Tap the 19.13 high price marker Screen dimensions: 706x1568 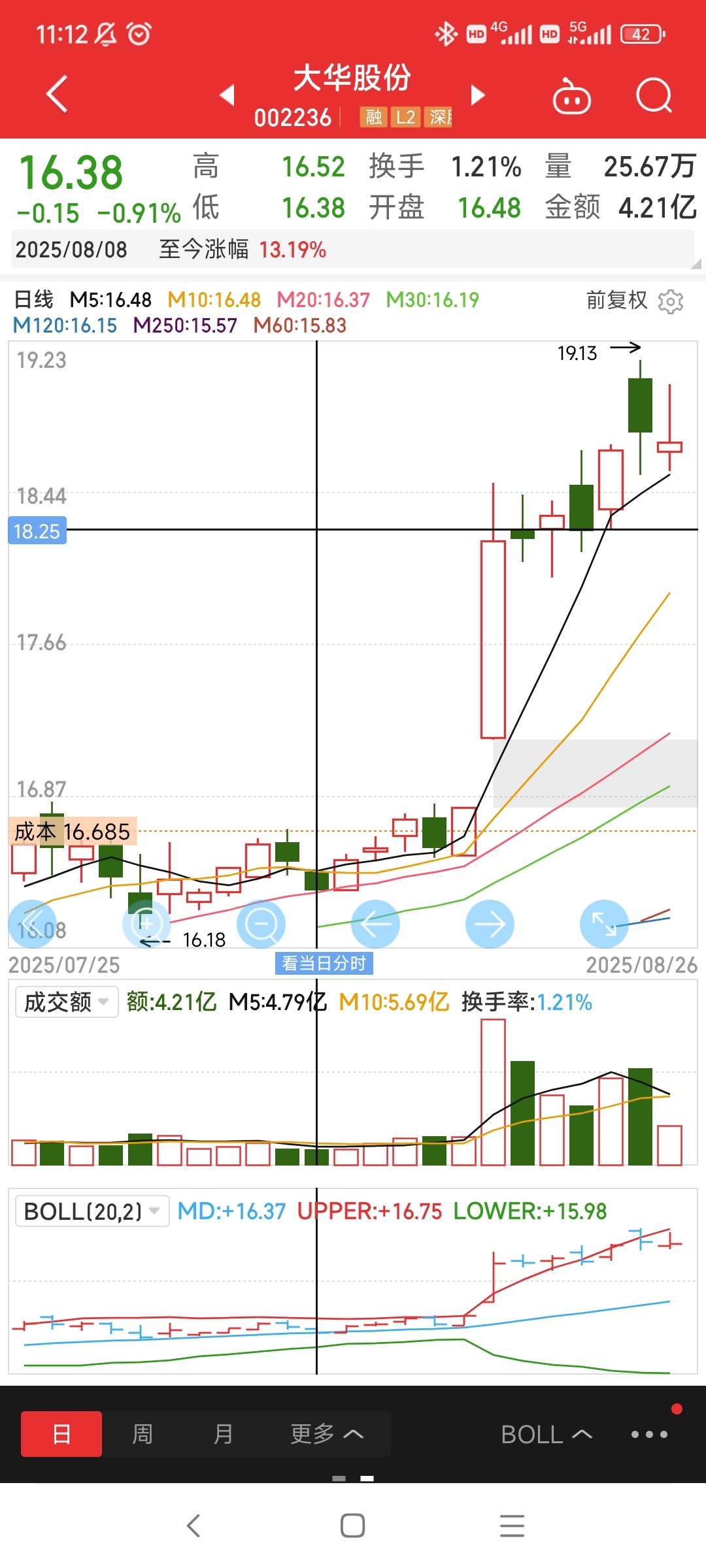577,353
